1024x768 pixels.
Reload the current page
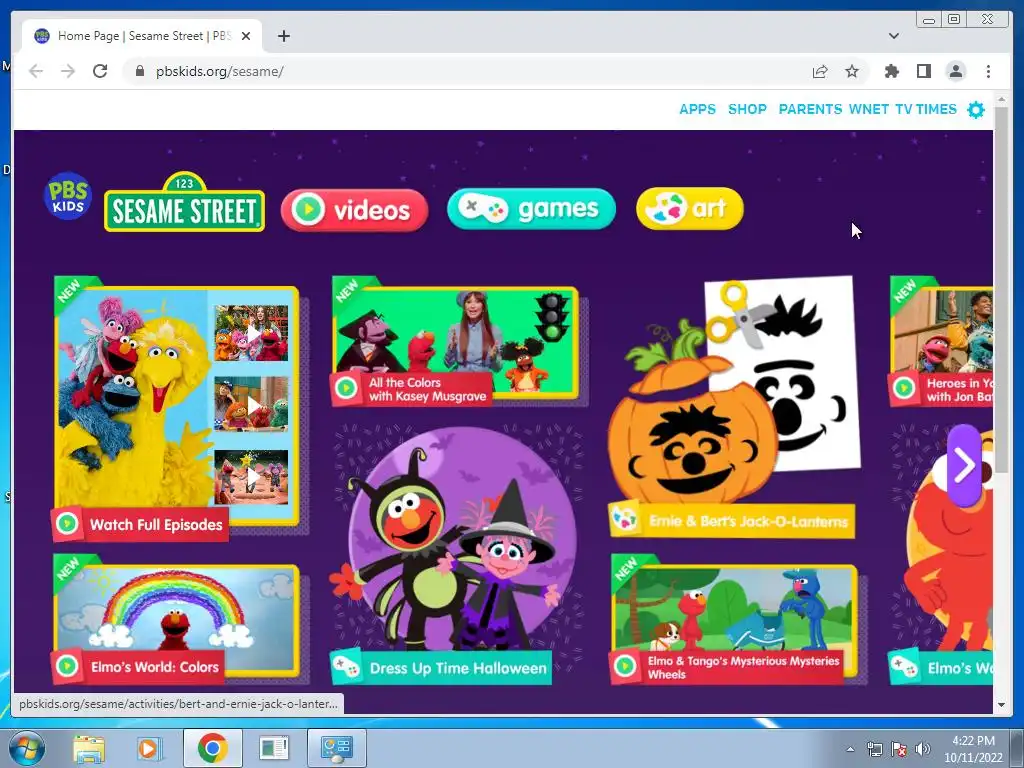100,71
